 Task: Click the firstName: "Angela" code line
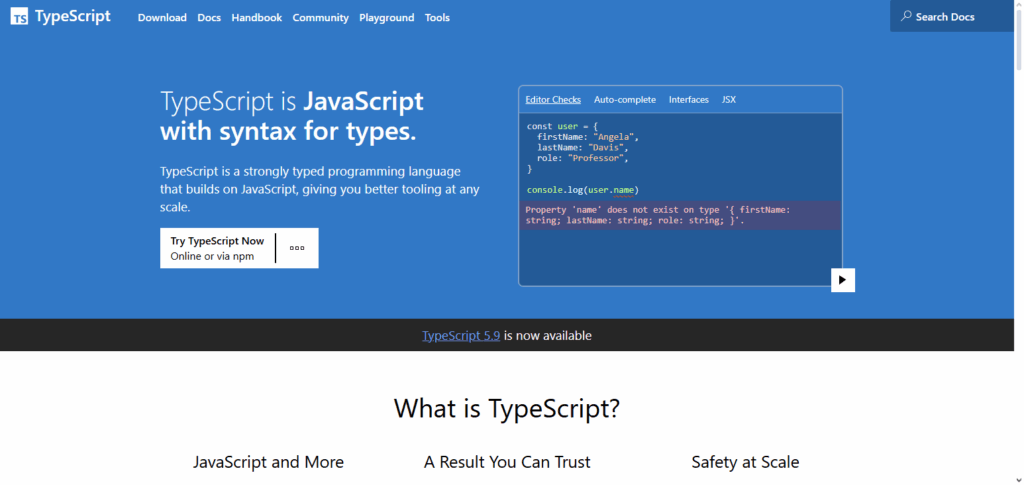[x=588, y=137]
